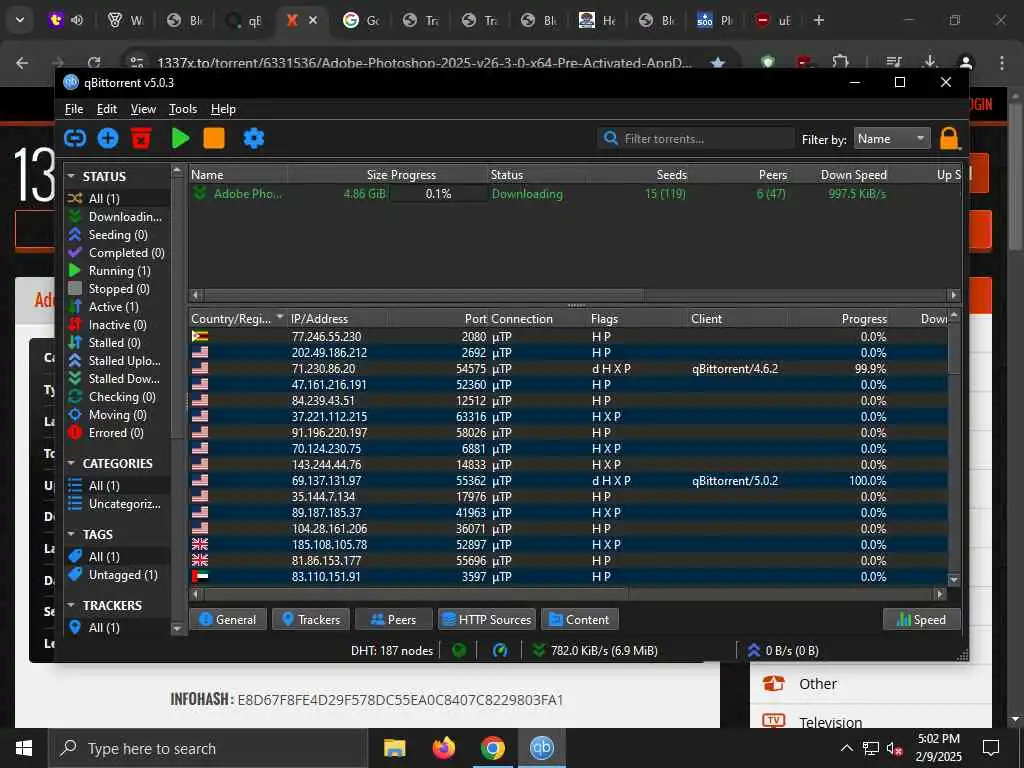Viewport: 1024px width, 768px height.
Task: Select the Adobe Pho... torrent row
Action: click(575, 194)
